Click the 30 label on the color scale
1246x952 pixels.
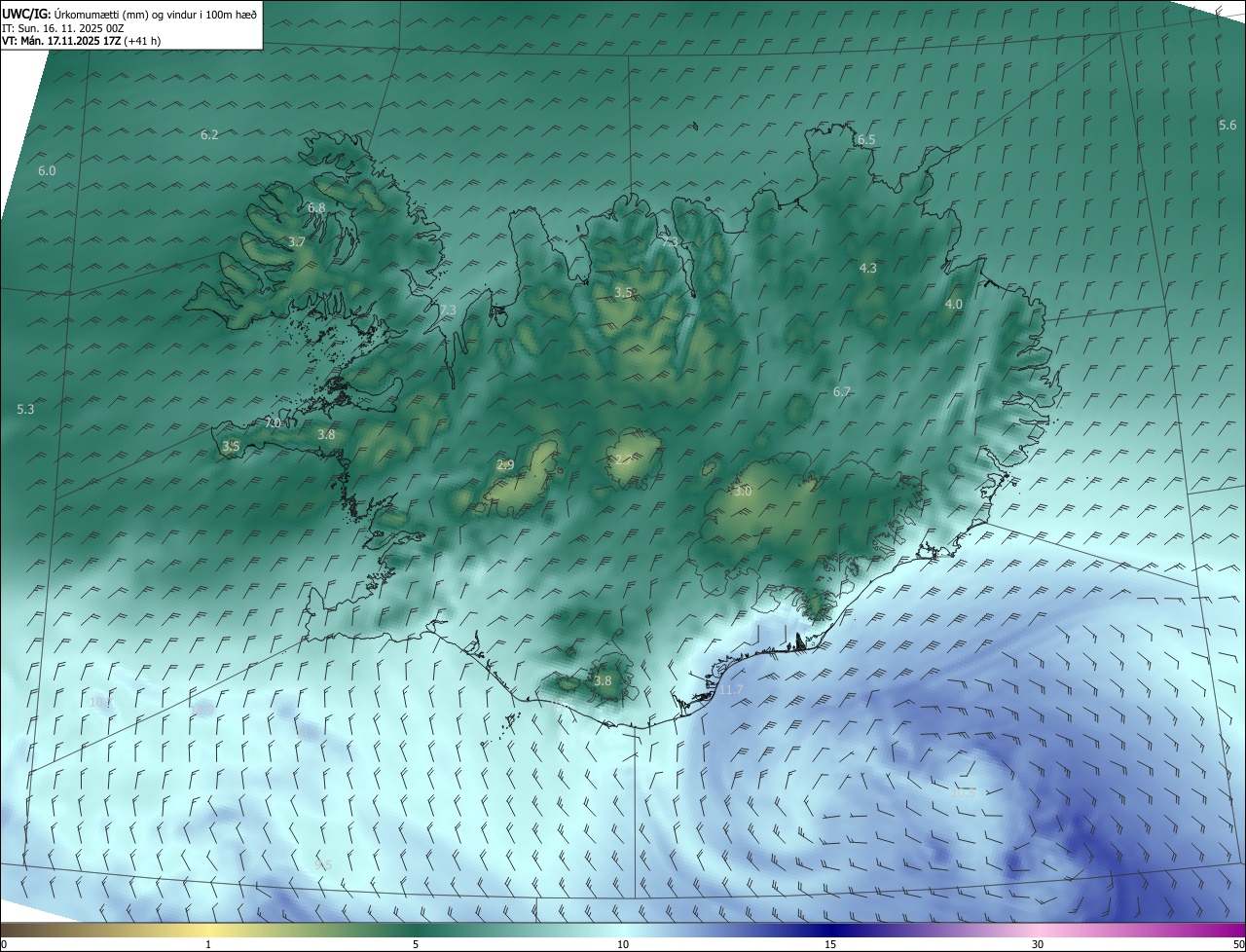click(1038, 944)
